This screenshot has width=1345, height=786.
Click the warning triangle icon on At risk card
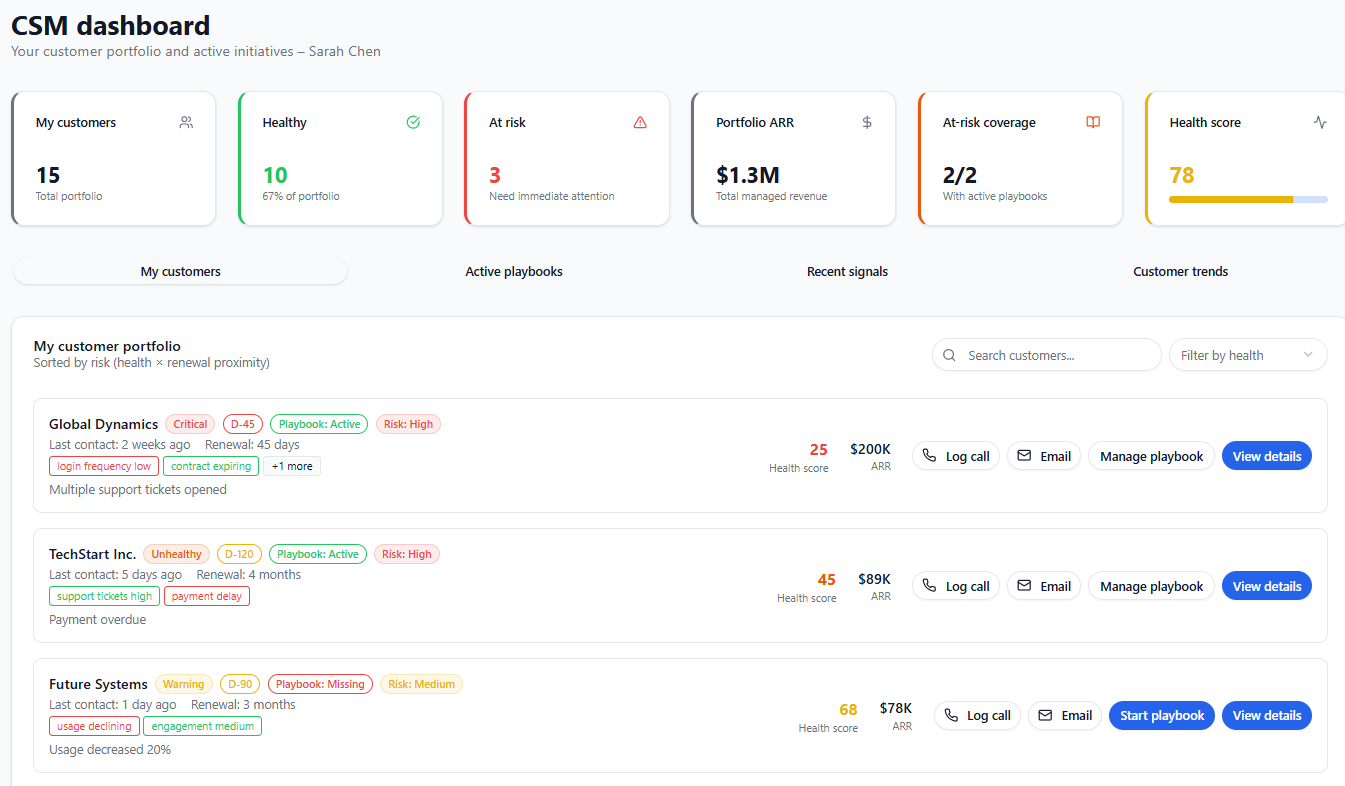pyautogui.click(x=640, y=122)
